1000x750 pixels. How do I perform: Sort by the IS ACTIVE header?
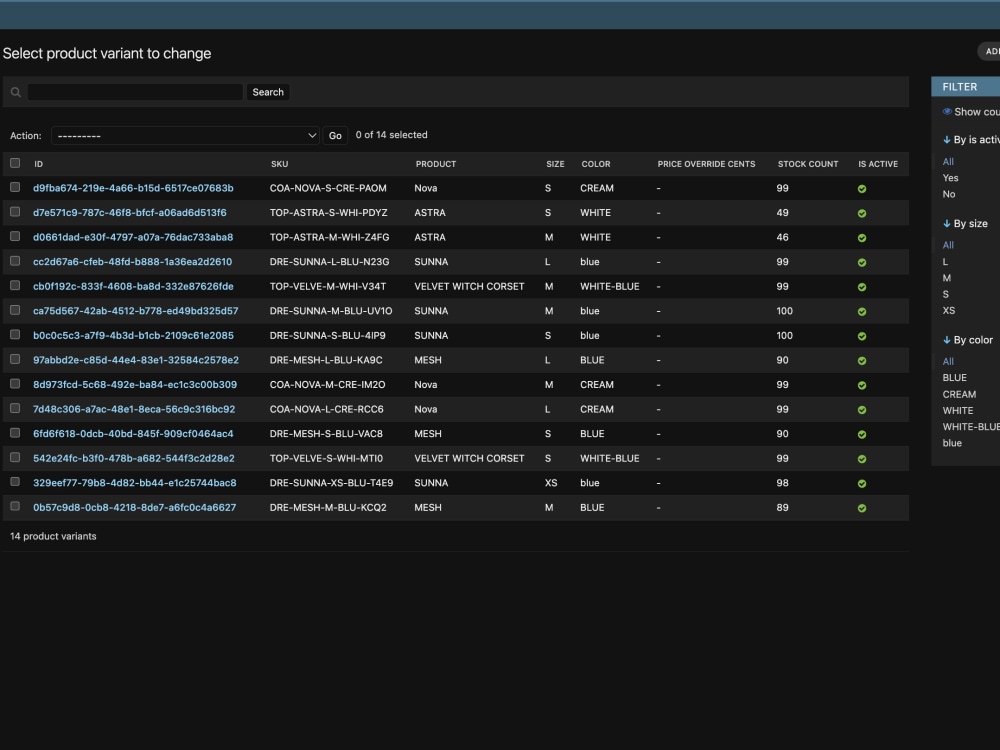pos(878,164)
